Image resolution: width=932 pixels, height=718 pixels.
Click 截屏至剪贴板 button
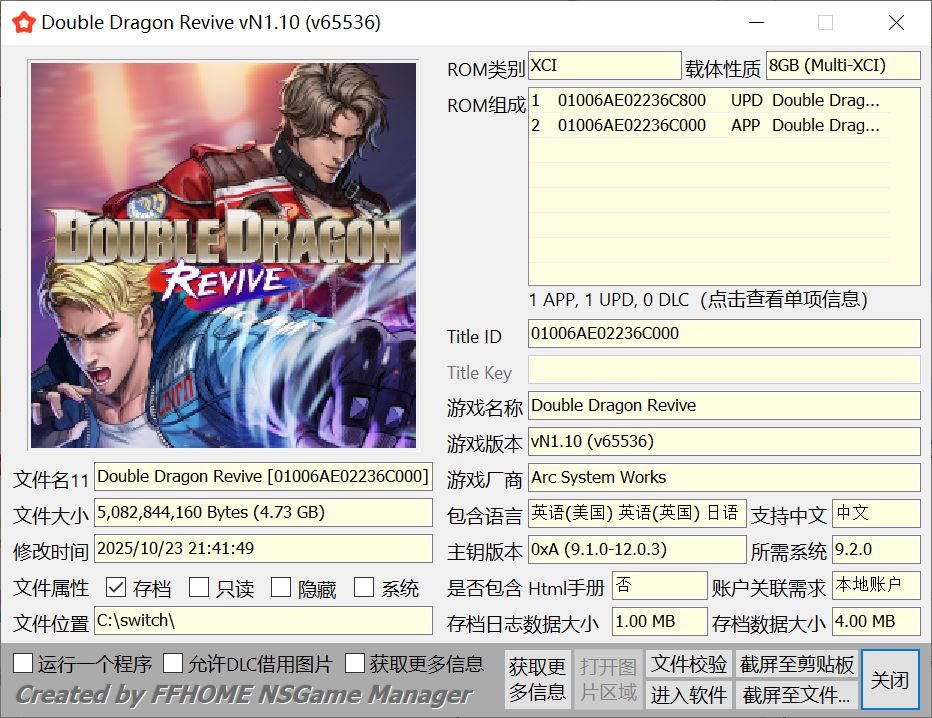coord(796,664)
